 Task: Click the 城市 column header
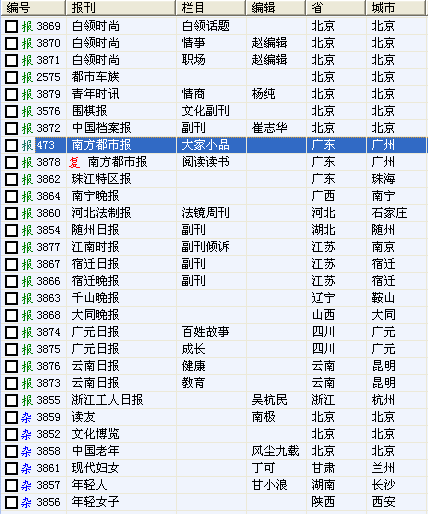[x=396, y=8]
